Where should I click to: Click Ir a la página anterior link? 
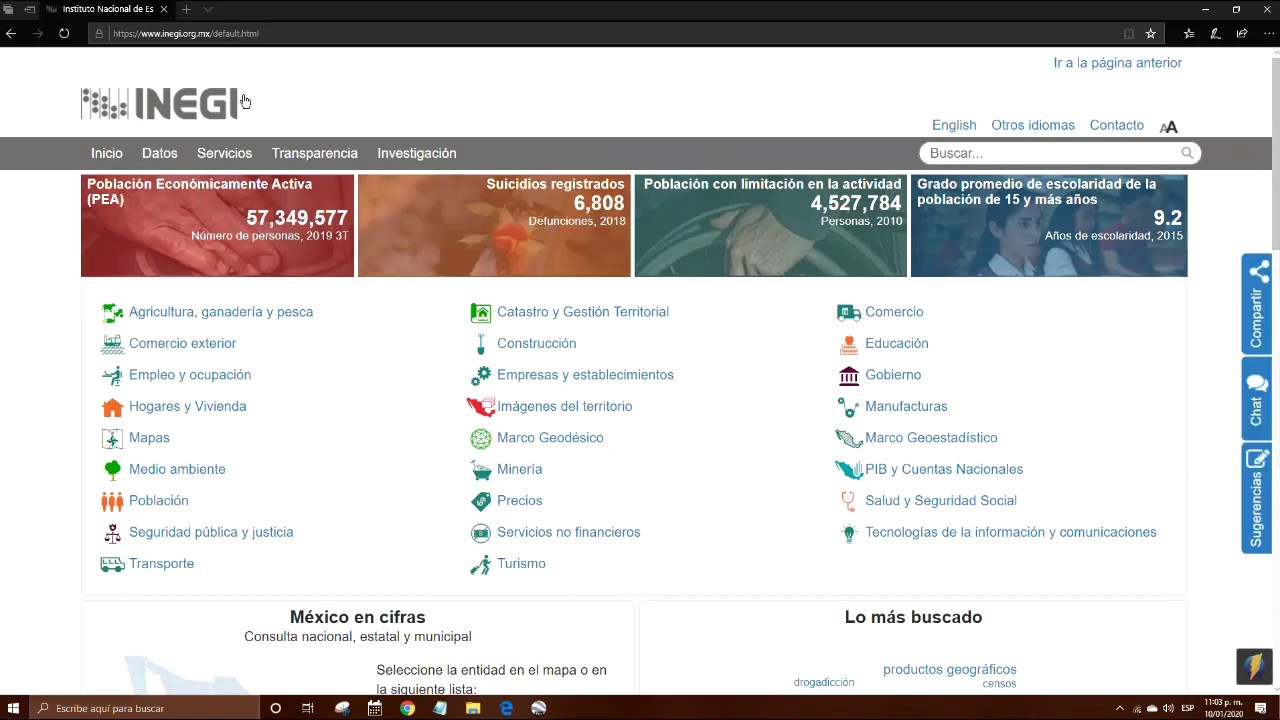(x=1118, y=62)
